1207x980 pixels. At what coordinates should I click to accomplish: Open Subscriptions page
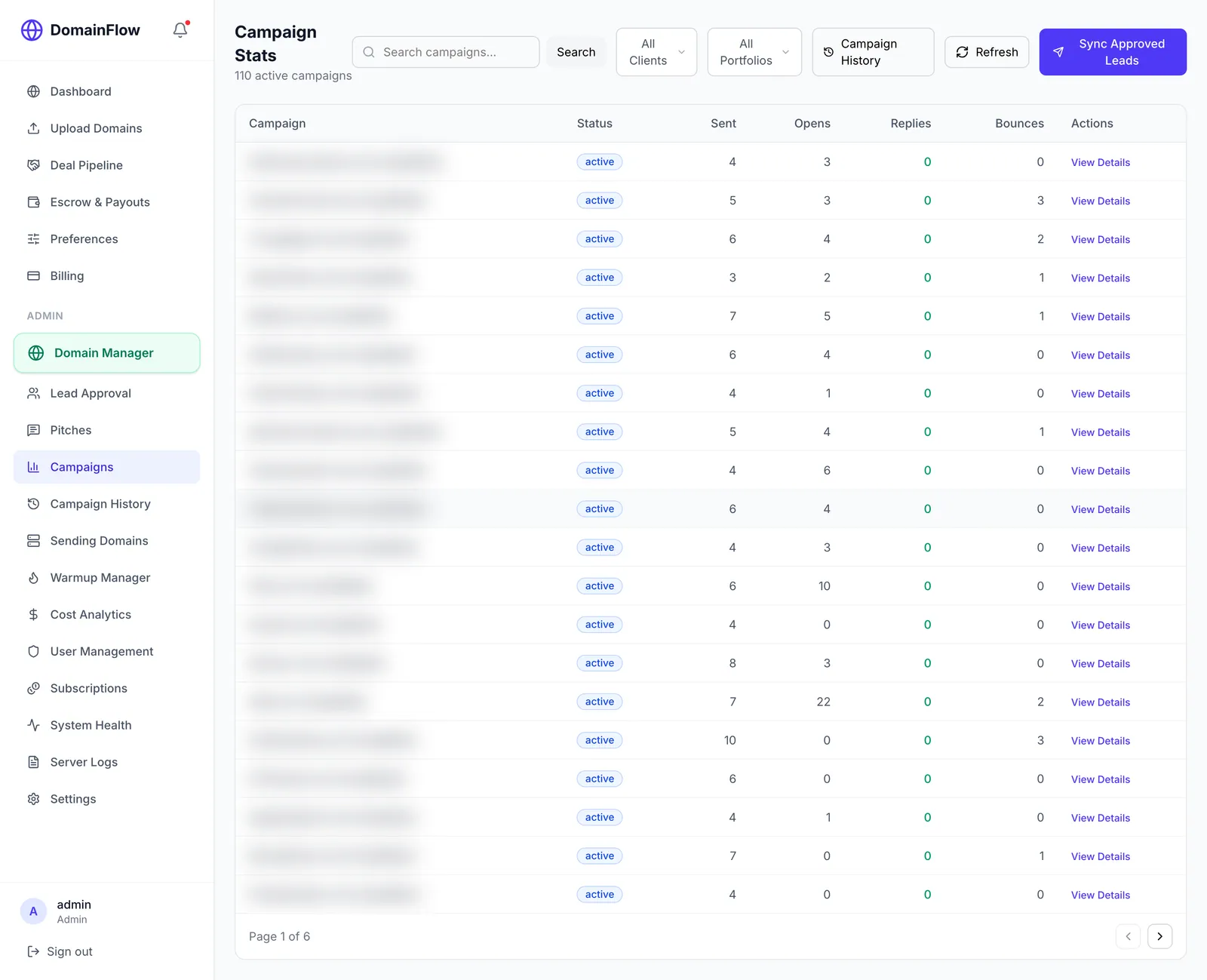coord(106,688)
